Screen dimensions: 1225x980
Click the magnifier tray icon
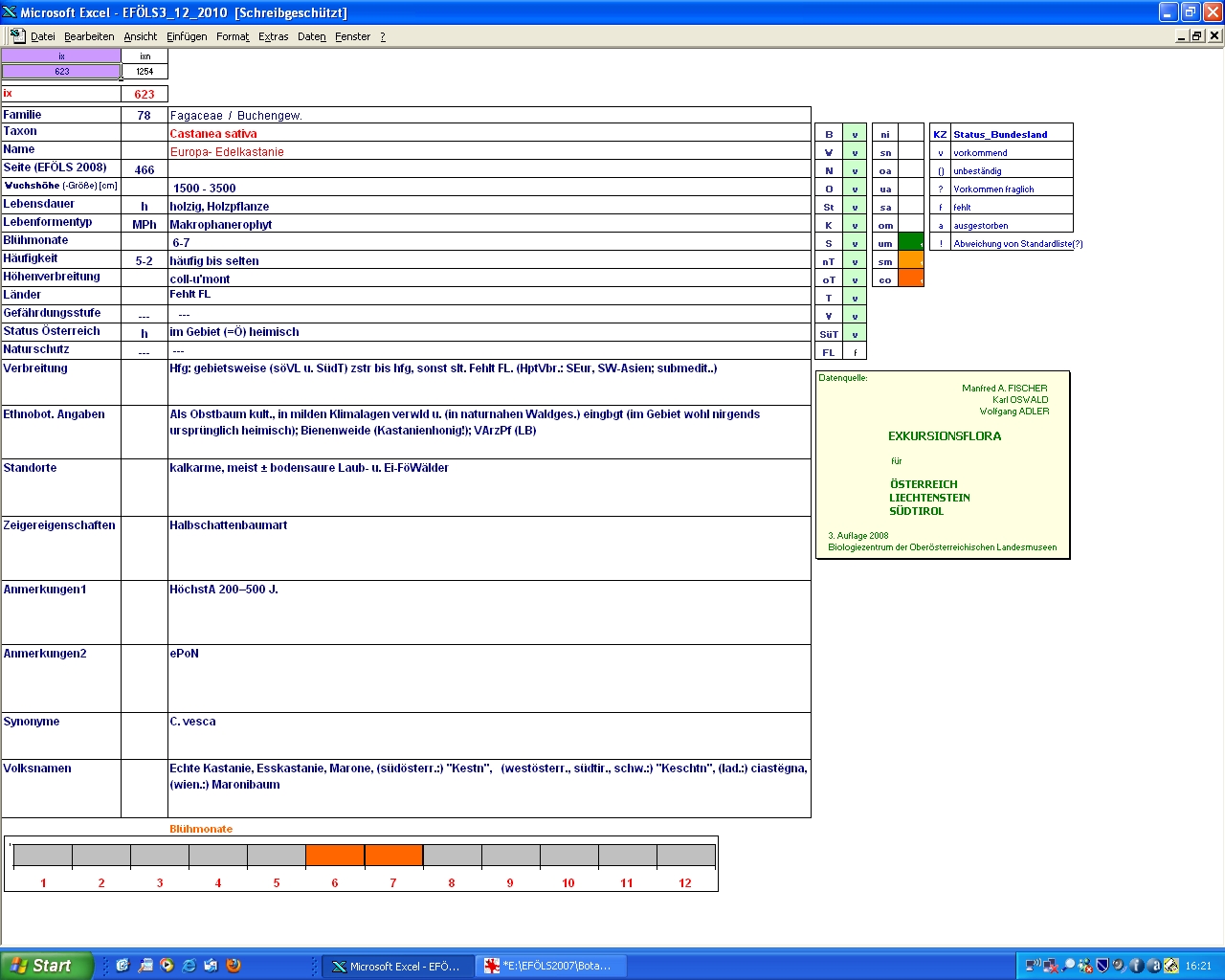click(1068, 966)
